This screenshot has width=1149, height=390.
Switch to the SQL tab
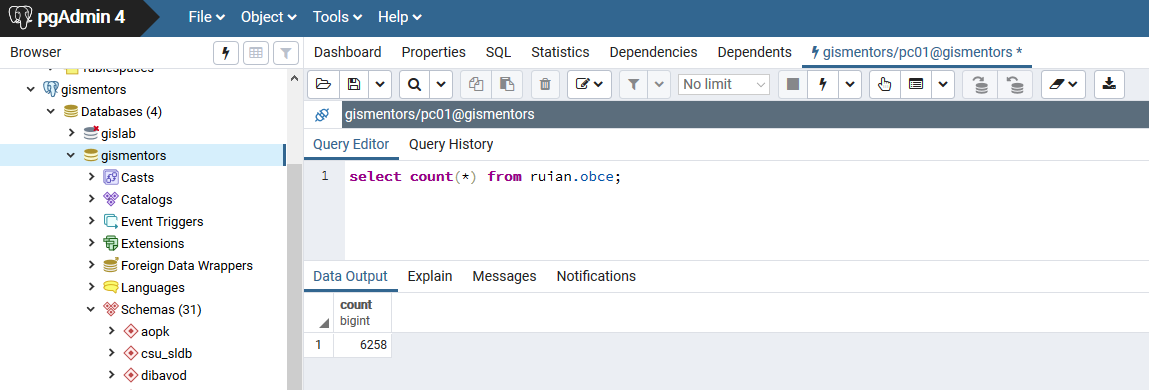click(x=498, y=52)
